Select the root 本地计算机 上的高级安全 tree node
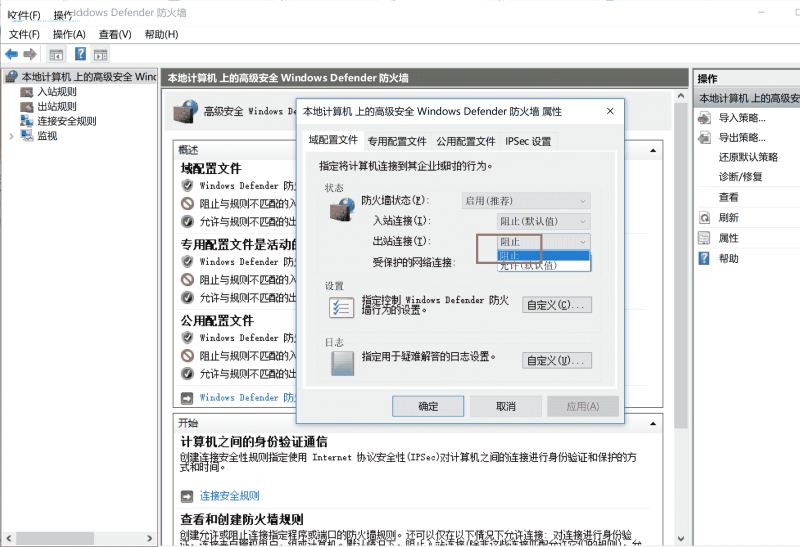The image size is (800, 547). [x=88, y=77]
